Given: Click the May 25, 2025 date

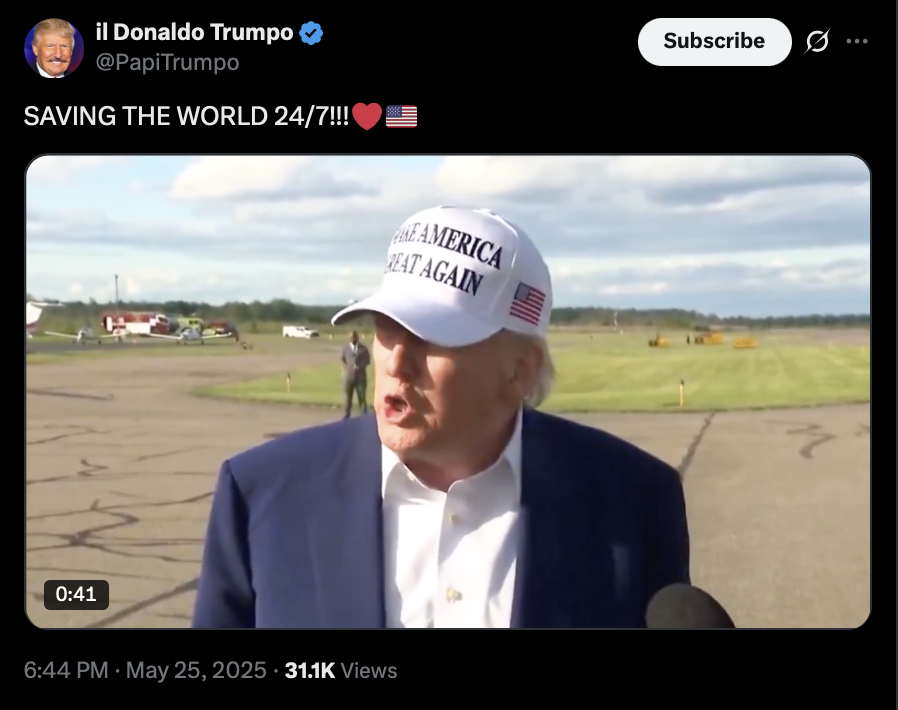Looking at the screenshot, I should coord(196,670).
